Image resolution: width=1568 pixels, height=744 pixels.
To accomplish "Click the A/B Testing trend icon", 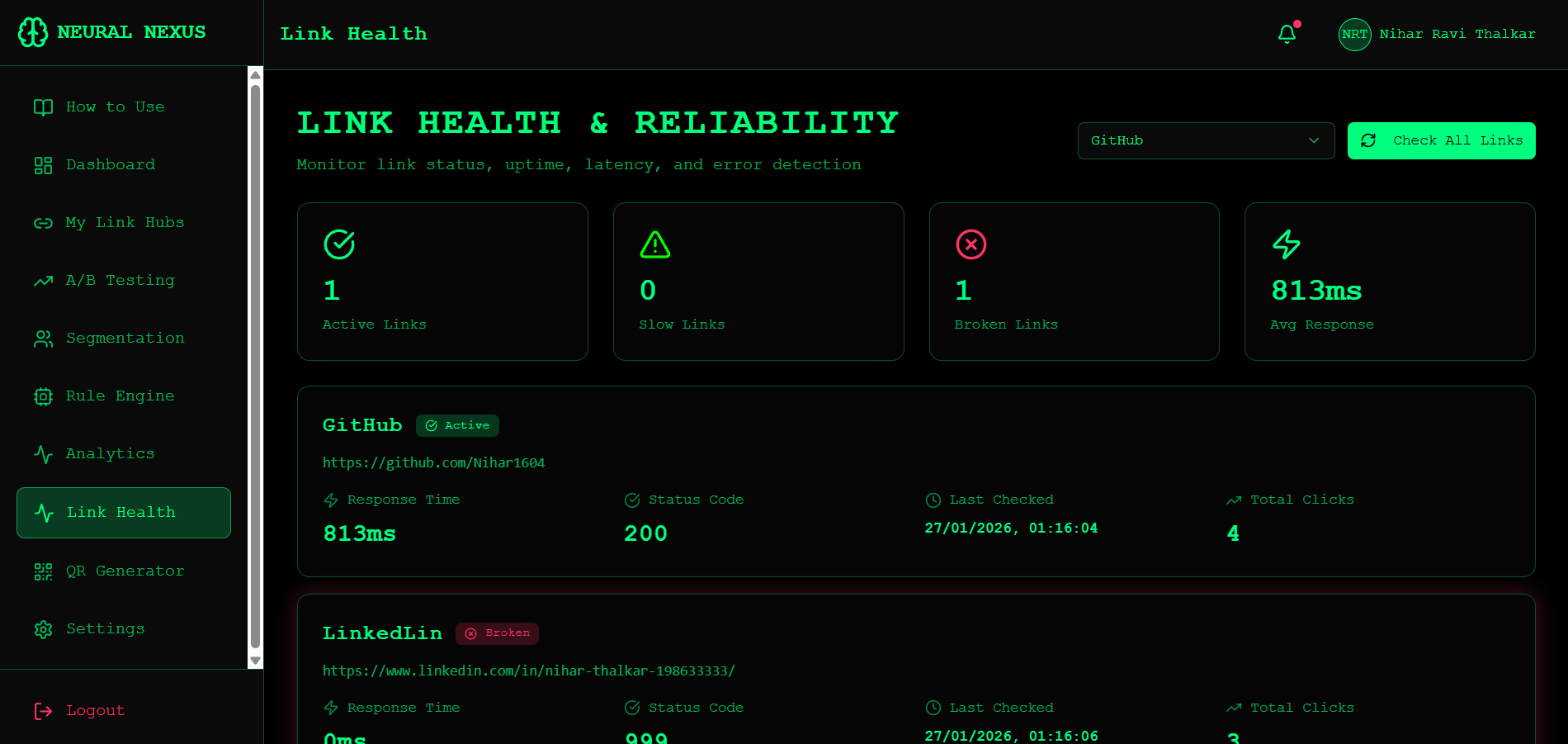I will 43,281.
